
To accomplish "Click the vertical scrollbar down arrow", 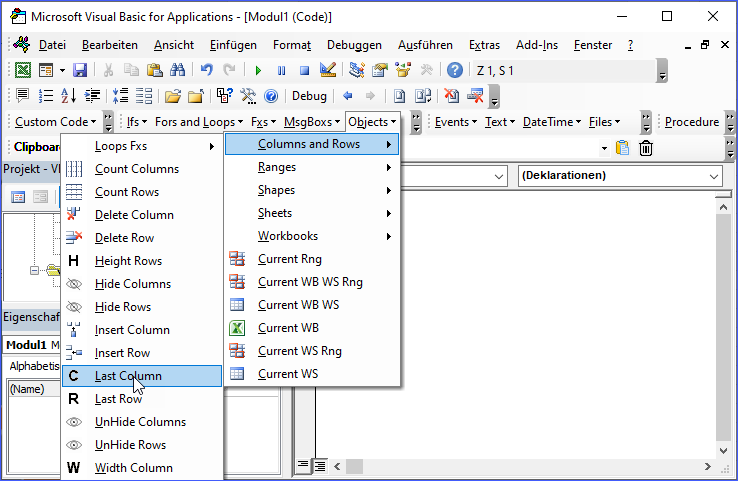I will [x=723, y=451].
